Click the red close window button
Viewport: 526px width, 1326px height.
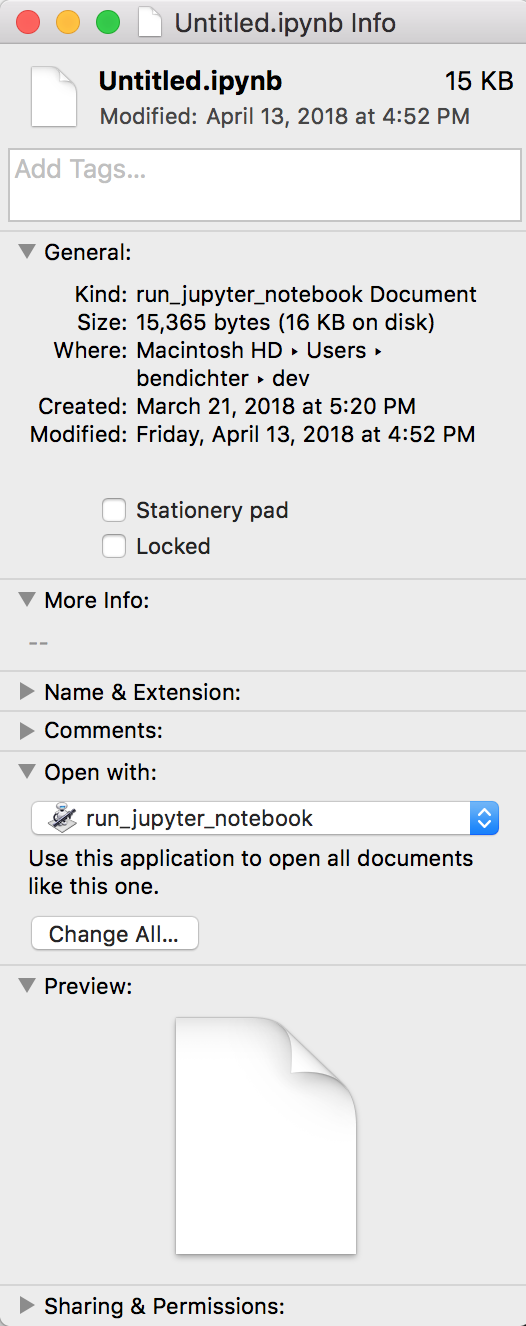pos(27,22)
